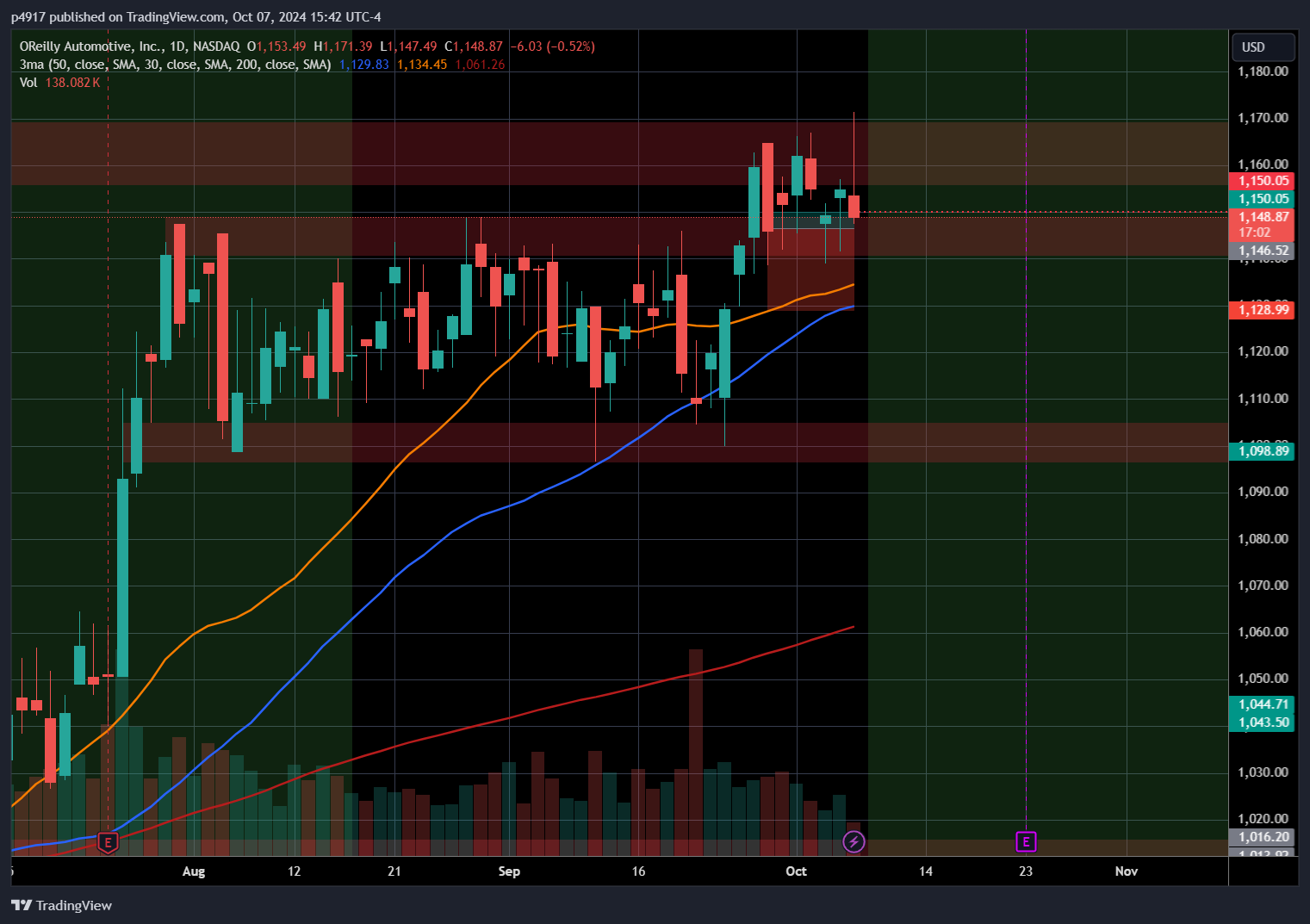Click the TradingView logo
This screenshot has height=924, width=1310.
coord(61,905)
